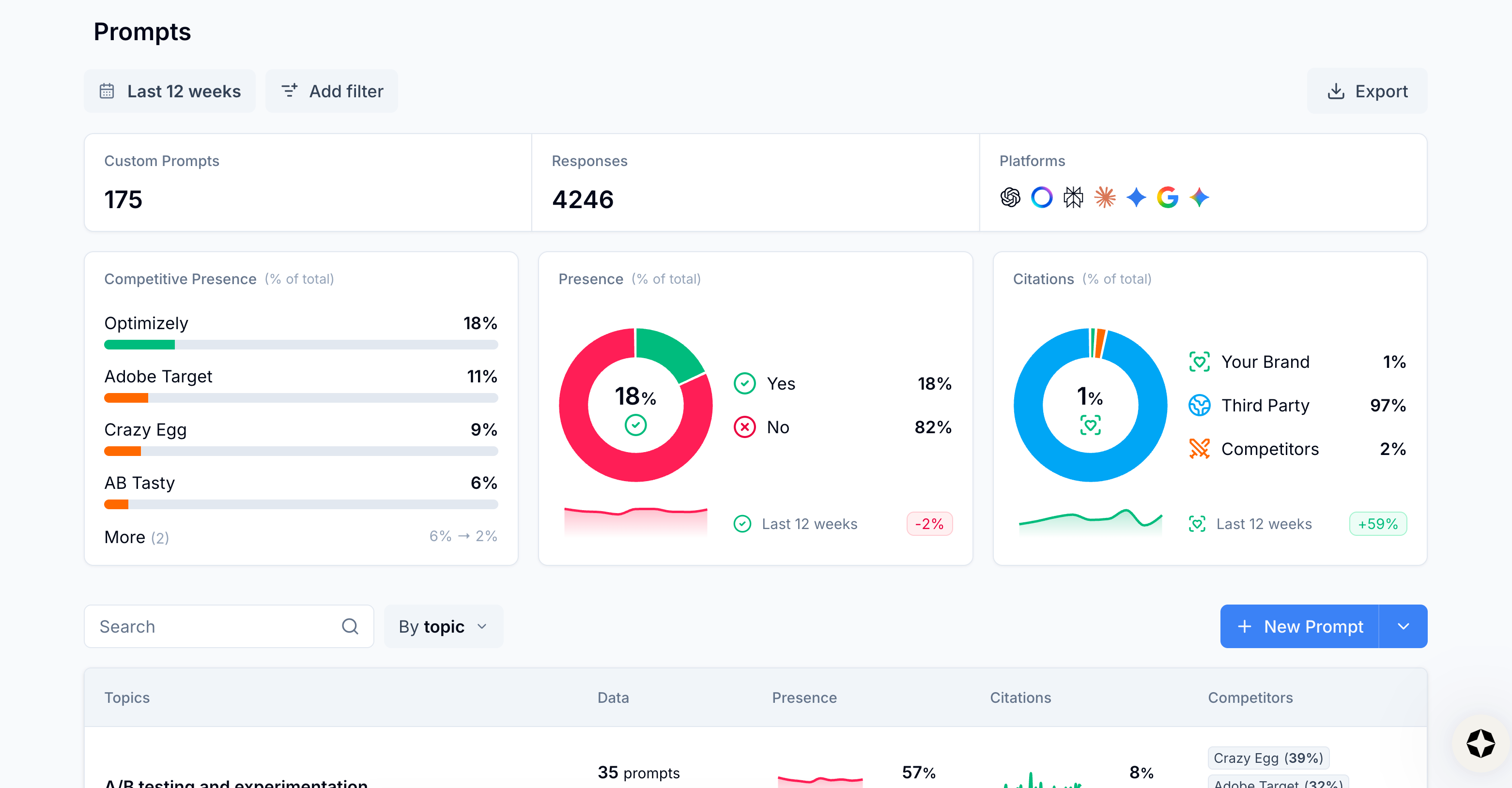Image resolution: width=1512 pixels, height=788 pixels.
Task: Open the floating assistant star icon
Action: click(x=1481, y=743)
